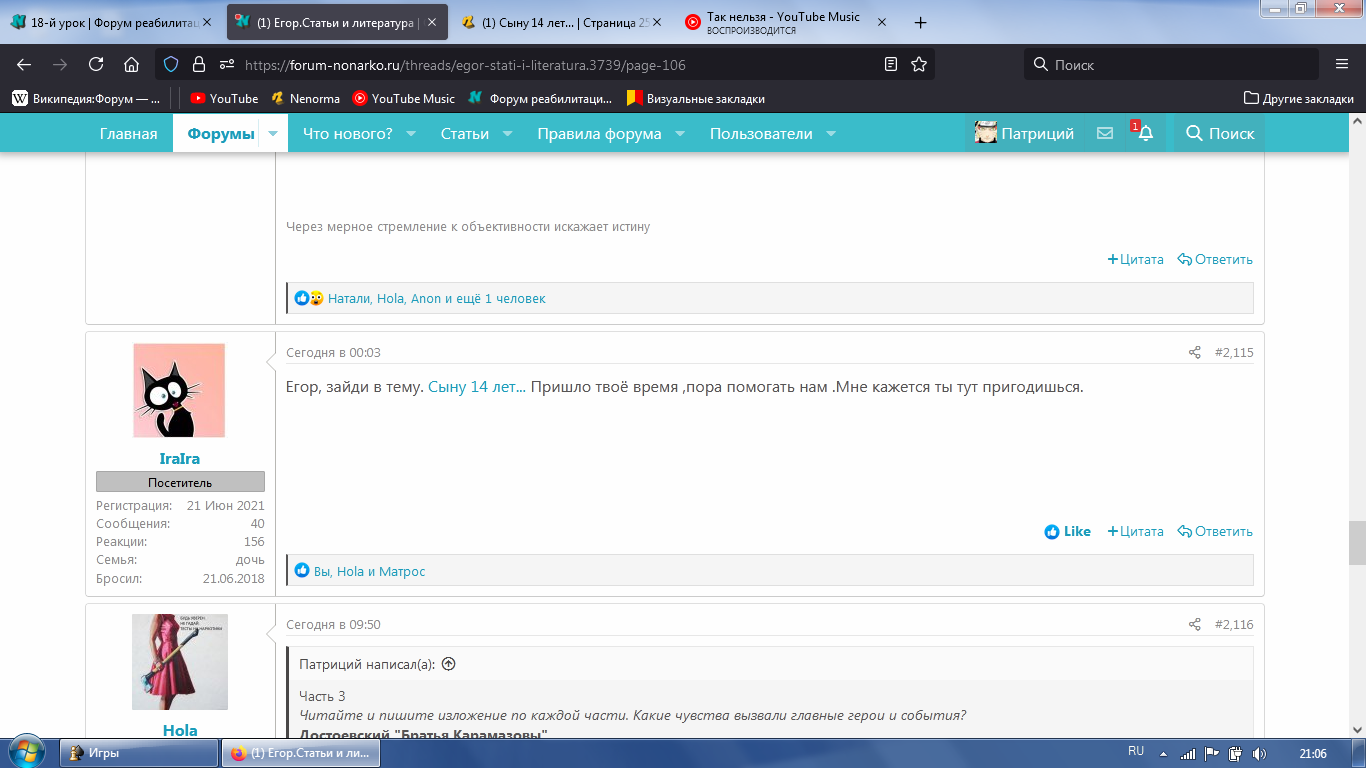Expand Правила форума dropdown arrow
This screenshot has height=768, width=1366.
click(x=680, y=134)
